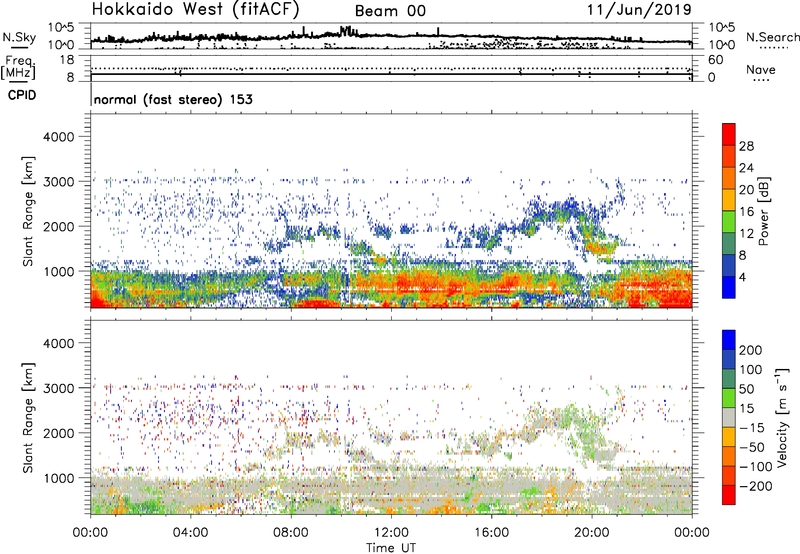Pick the velocity colorbar segment between -50 and -100
This screenshot has height=554, width=800.
point(729,456)
